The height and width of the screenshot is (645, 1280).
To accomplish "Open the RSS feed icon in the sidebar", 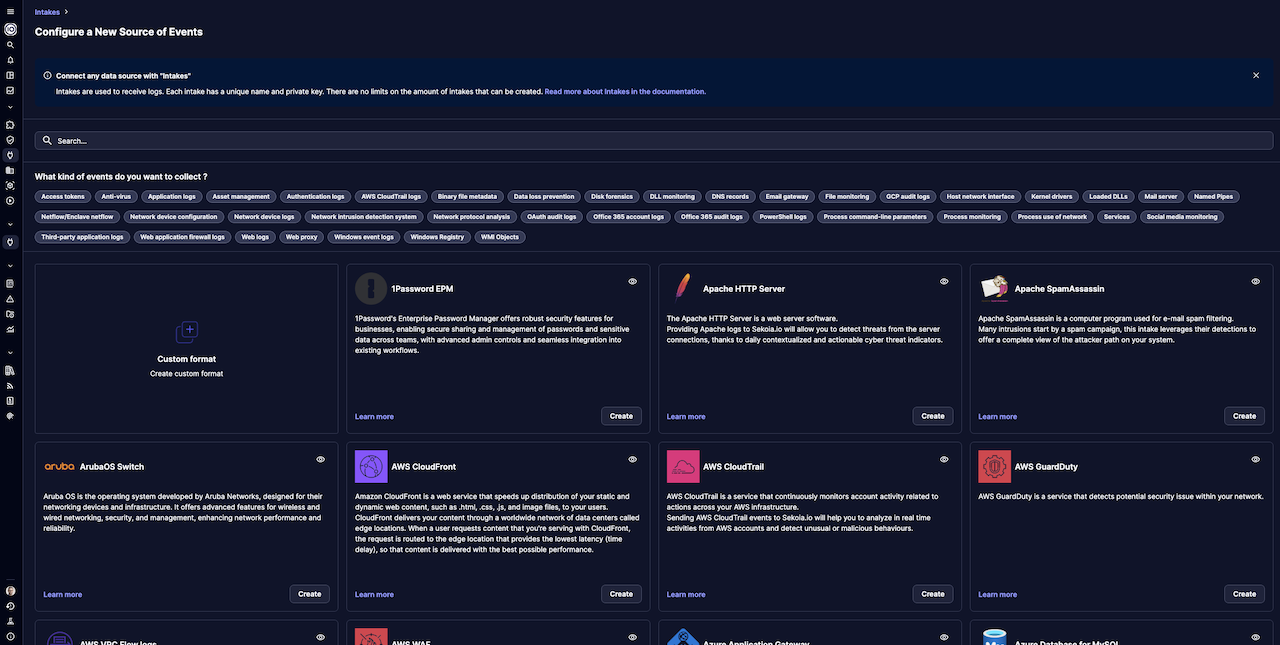I will click(x=10, y=385).
